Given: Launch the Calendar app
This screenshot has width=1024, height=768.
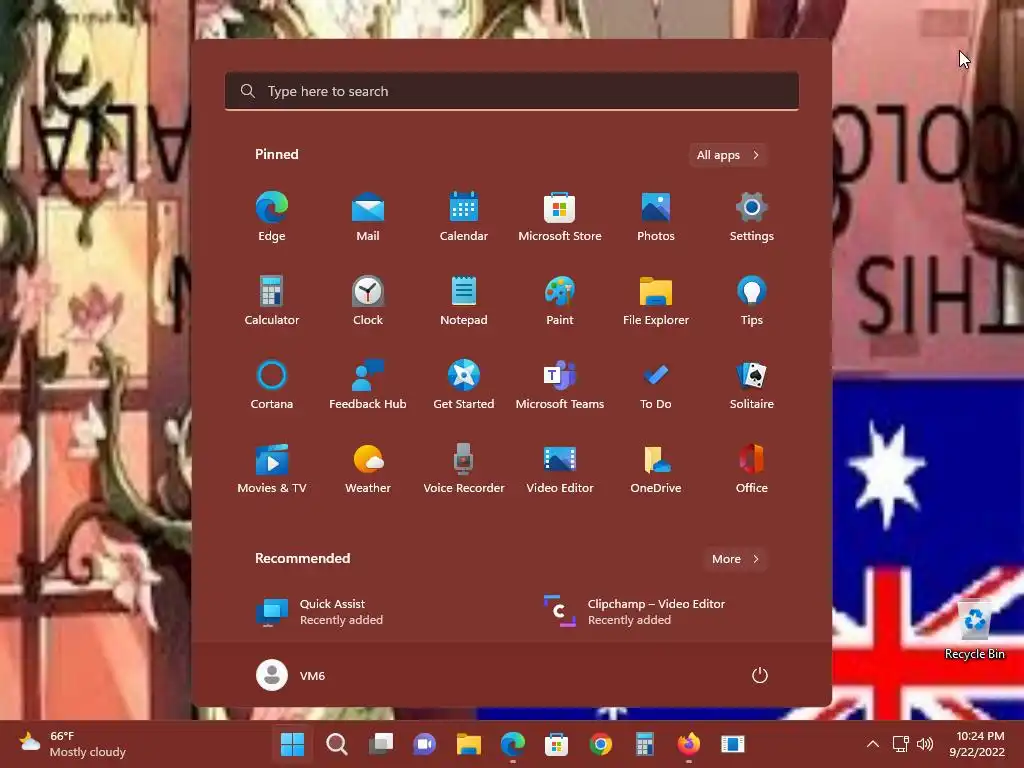Looking at the screenshot, I should (x=464, y=217).
